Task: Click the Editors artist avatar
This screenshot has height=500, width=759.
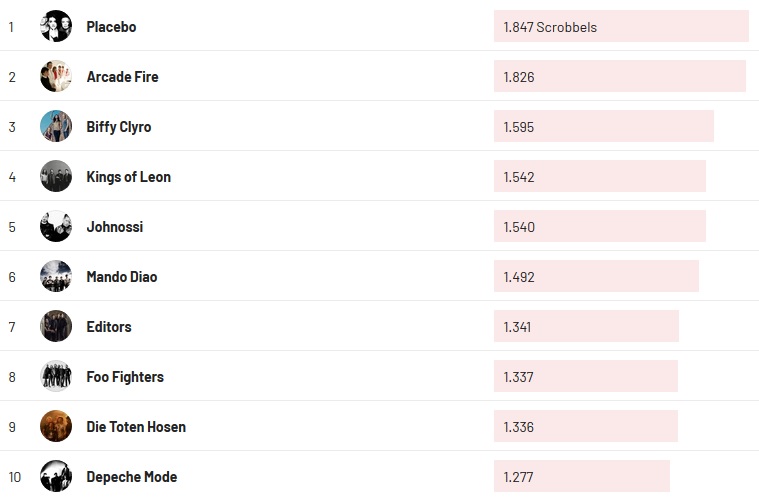Action: coord(56,326)
